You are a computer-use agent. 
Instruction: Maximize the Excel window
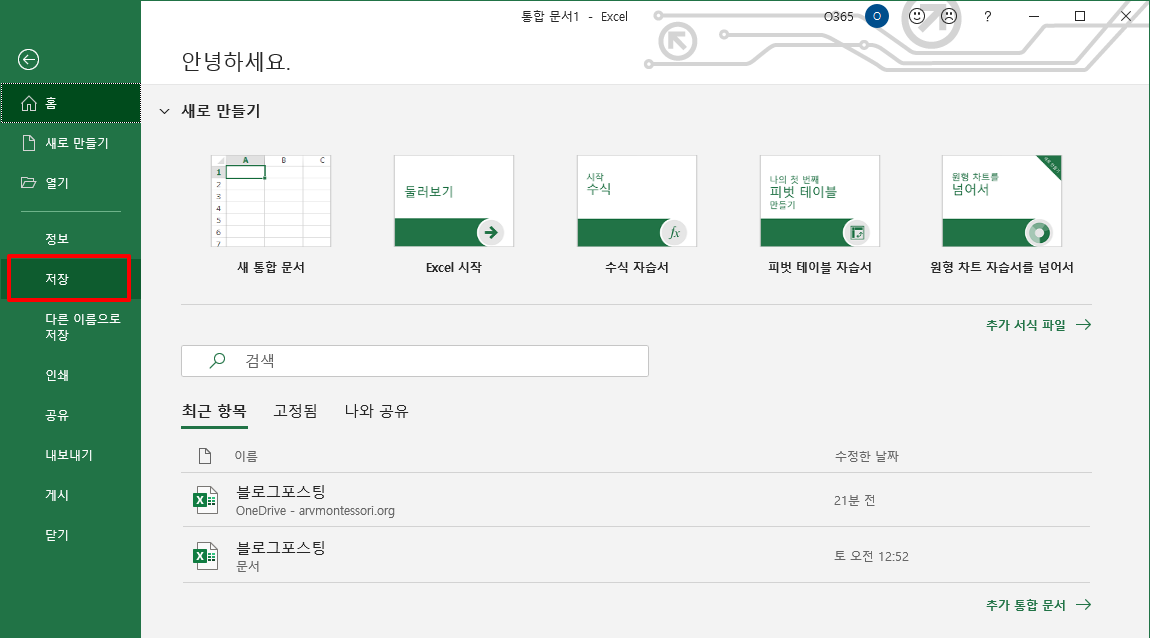pyautogui.click(x=1080, y=16)
